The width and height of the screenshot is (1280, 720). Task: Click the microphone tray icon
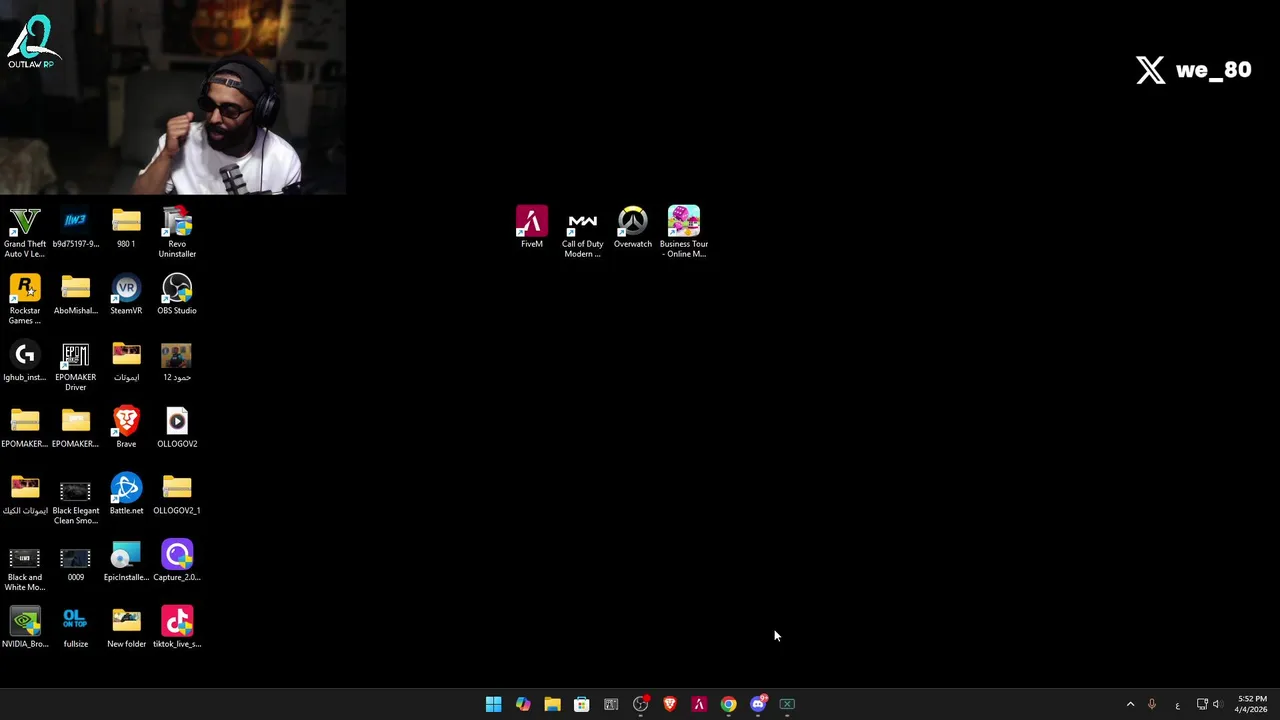pyautogui.click(x=1152, y=704)
